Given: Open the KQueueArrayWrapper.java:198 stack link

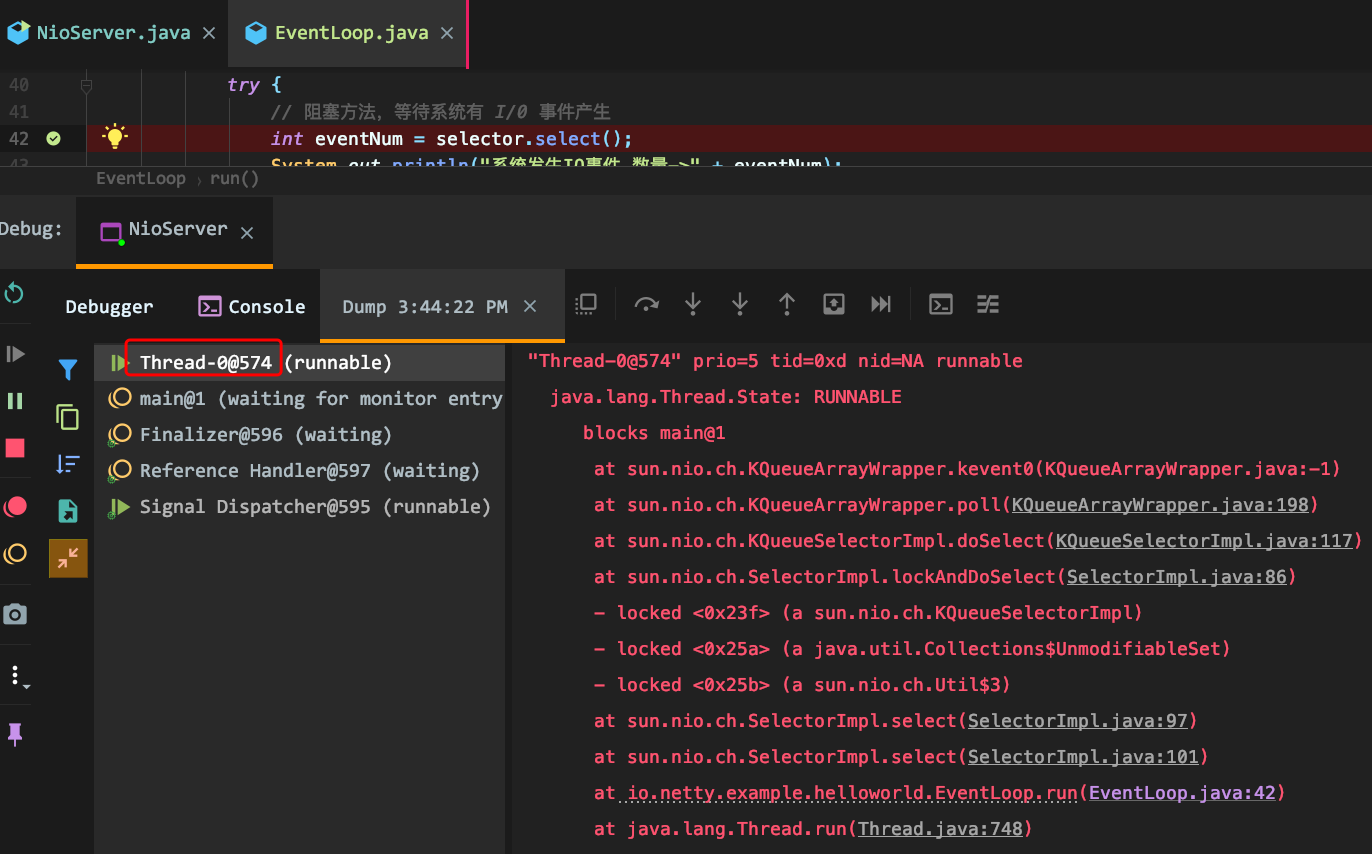Looking at the screenshot, I should (x=1160, y=505).
